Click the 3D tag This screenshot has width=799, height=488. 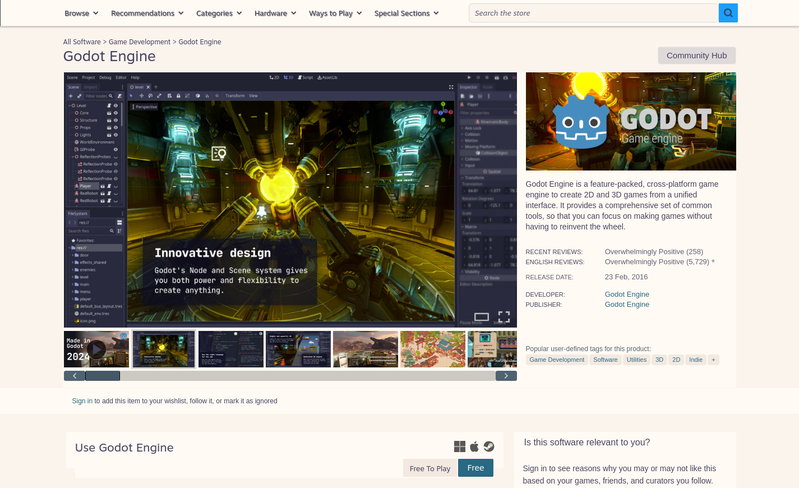coord(659,360)
